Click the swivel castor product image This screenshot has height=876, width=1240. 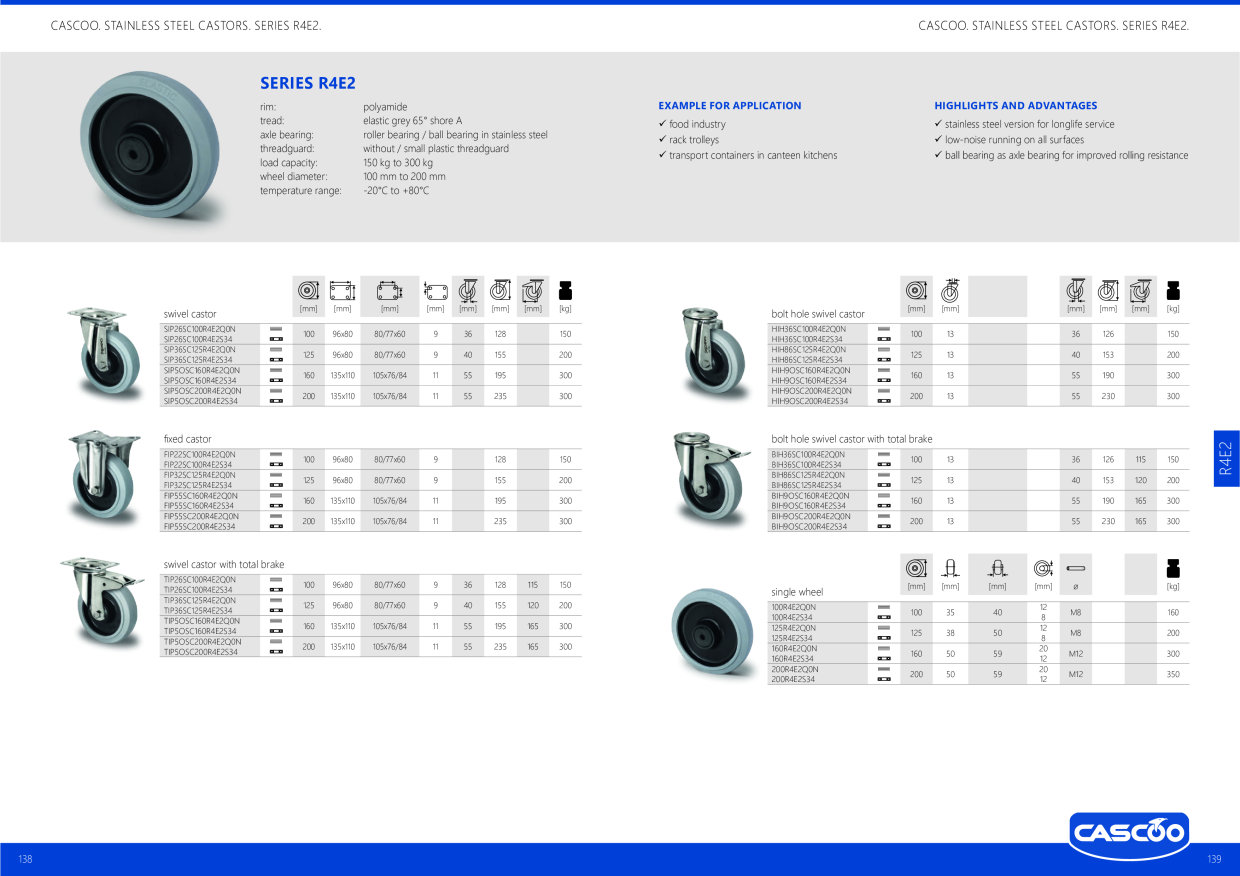pyautogui.click(x=106, y=352)
